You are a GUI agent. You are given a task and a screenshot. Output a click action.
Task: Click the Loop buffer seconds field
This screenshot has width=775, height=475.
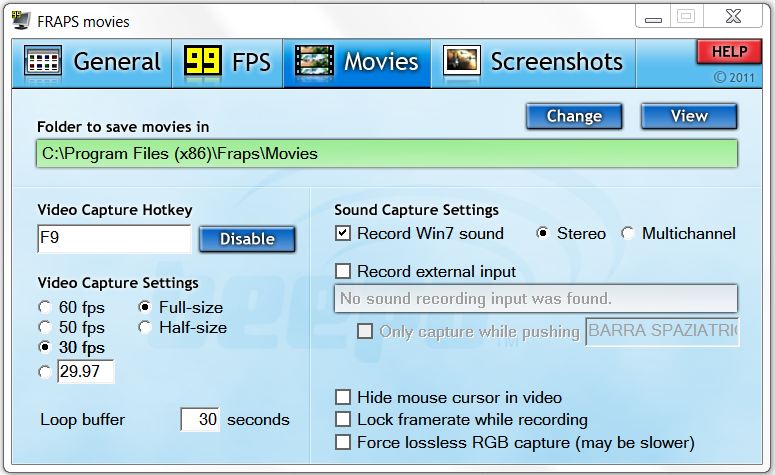(200, 419)
